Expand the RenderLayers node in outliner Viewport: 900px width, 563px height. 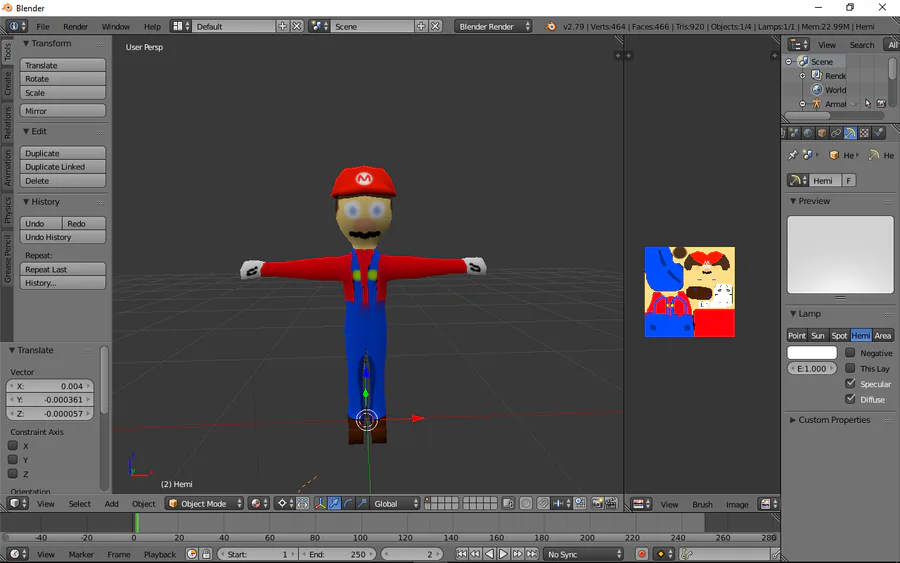(802, 76)
